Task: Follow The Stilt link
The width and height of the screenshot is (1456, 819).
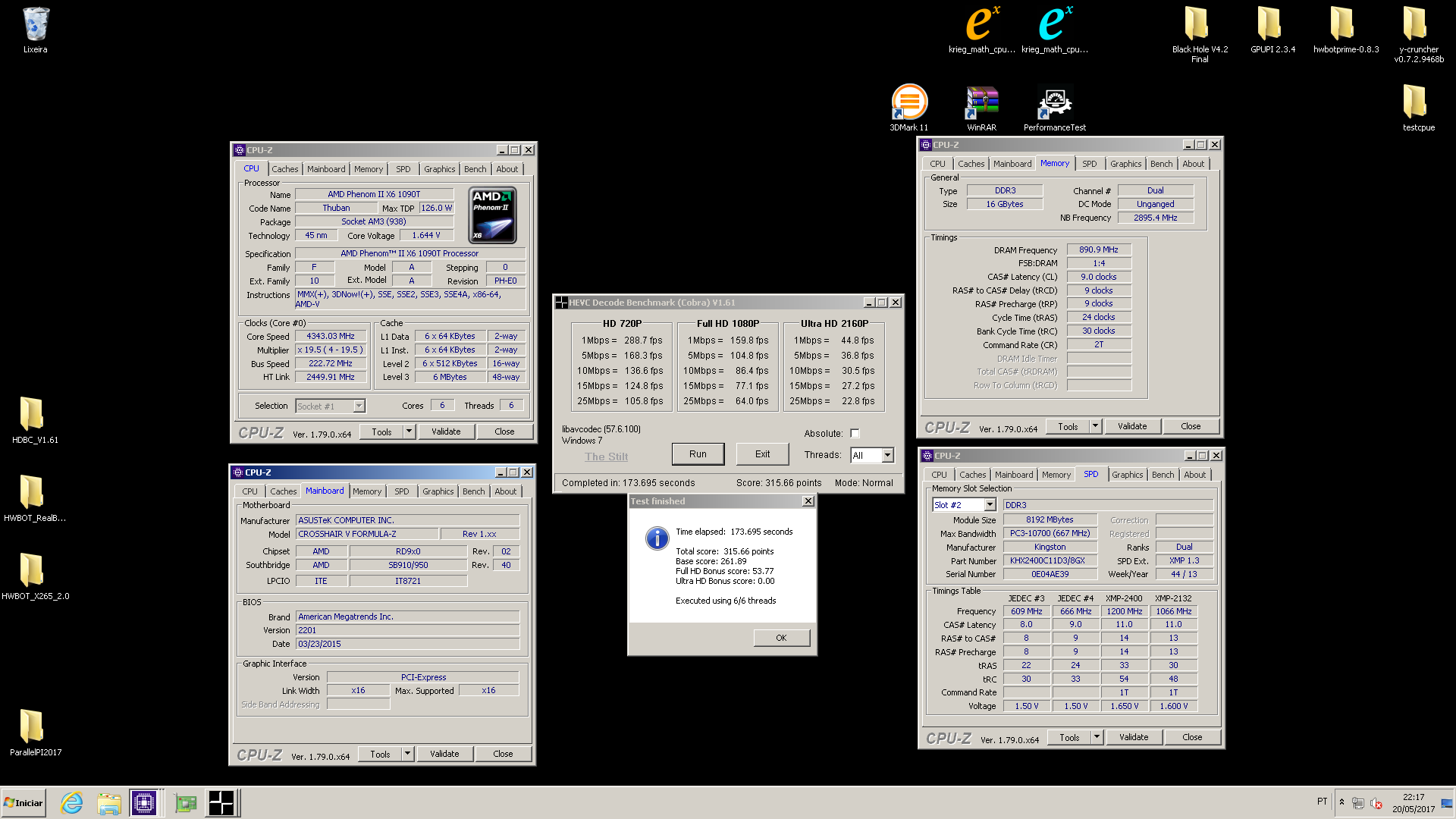Action: point(606,457)
